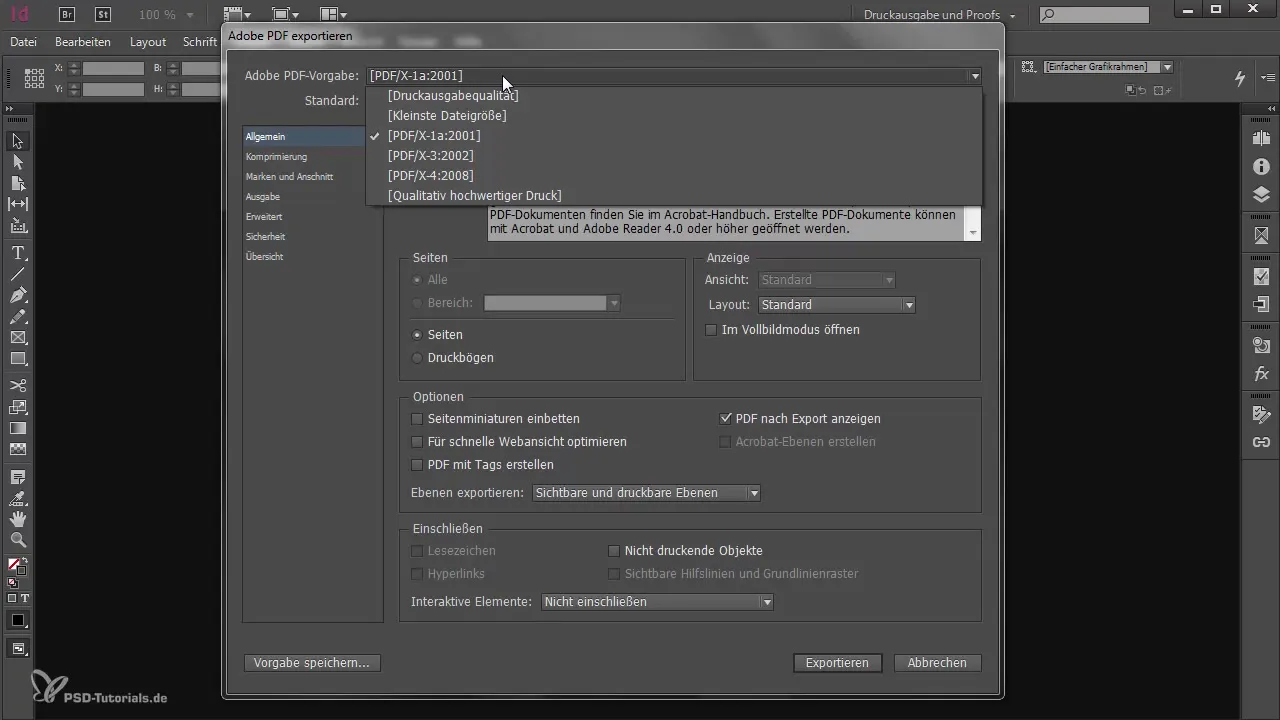Select the Page tool
The width and height of the screenshot is (1280, 720).
[x=18, y=183]
